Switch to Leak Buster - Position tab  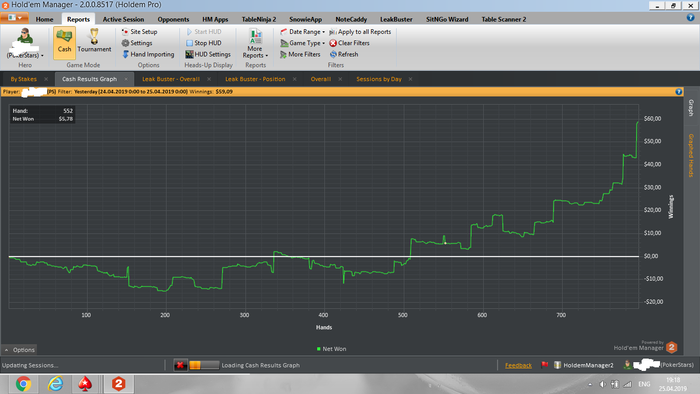point(255,79)
